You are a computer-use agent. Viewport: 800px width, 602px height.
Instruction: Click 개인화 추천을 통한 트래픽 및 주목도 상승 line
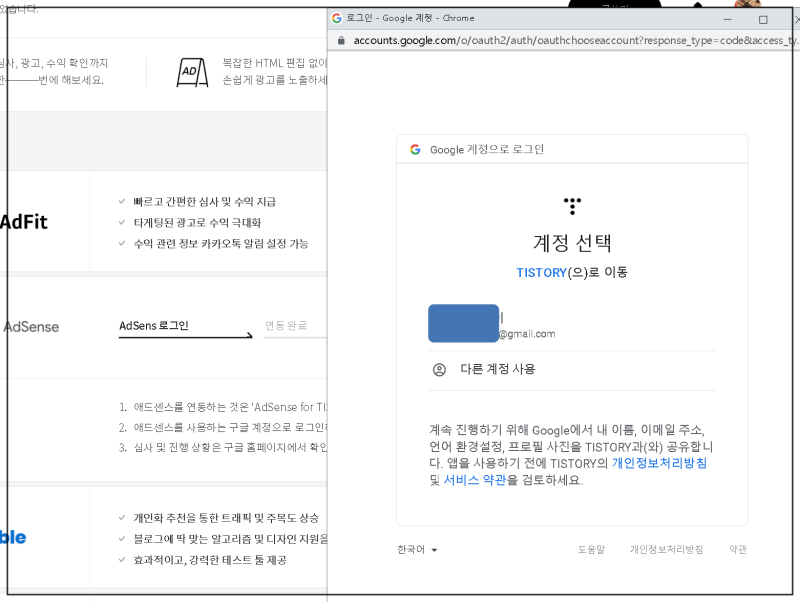point(226,518)
